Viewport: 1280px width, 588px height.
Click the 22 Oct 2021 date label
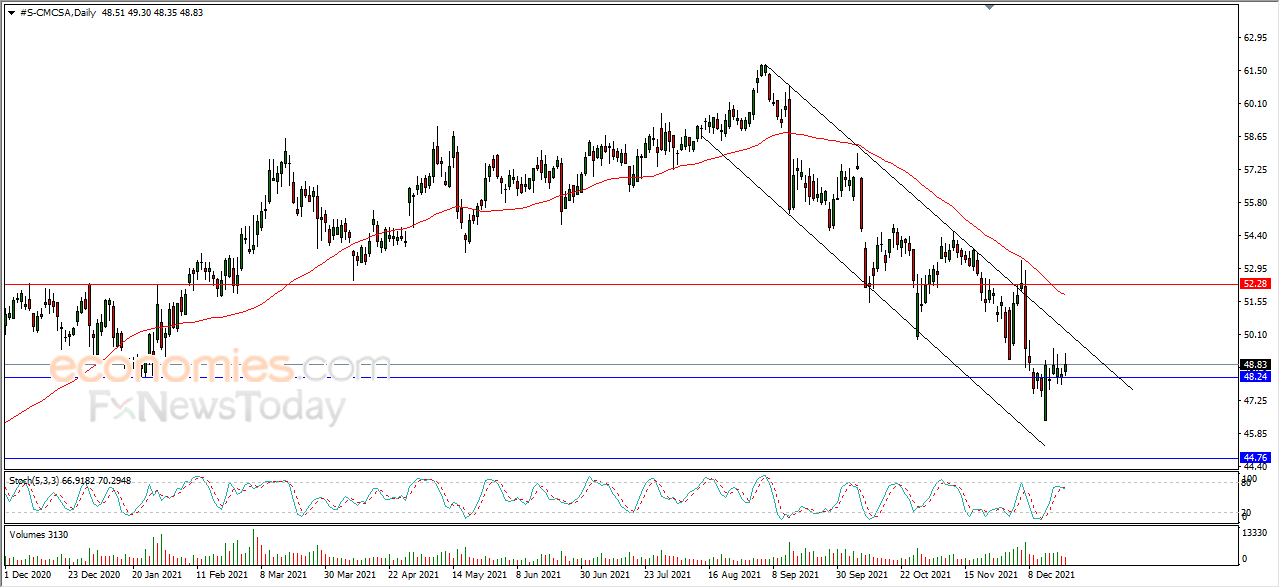pos(925,576)
